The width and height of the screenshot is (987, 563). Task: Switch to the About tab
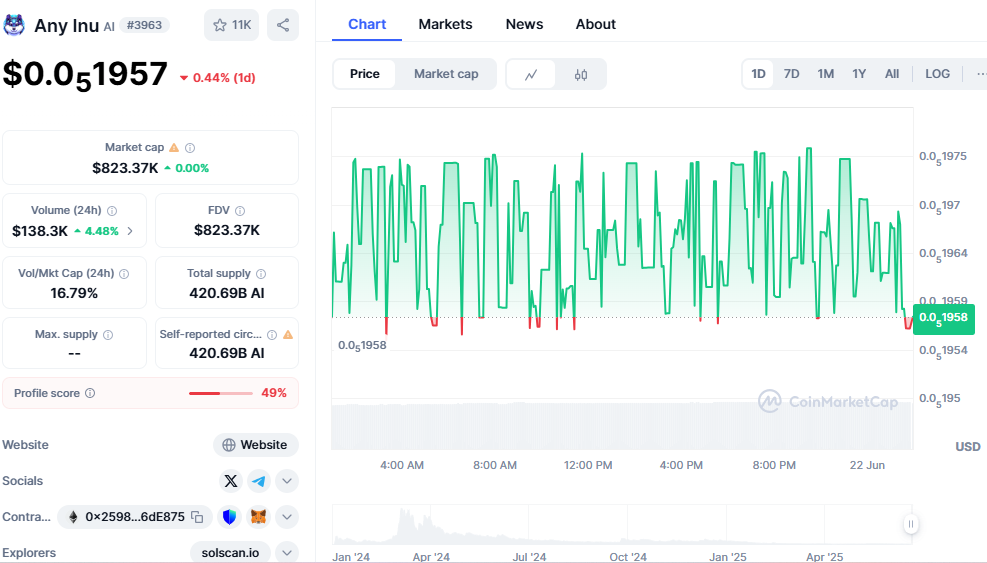coord(595,25)
